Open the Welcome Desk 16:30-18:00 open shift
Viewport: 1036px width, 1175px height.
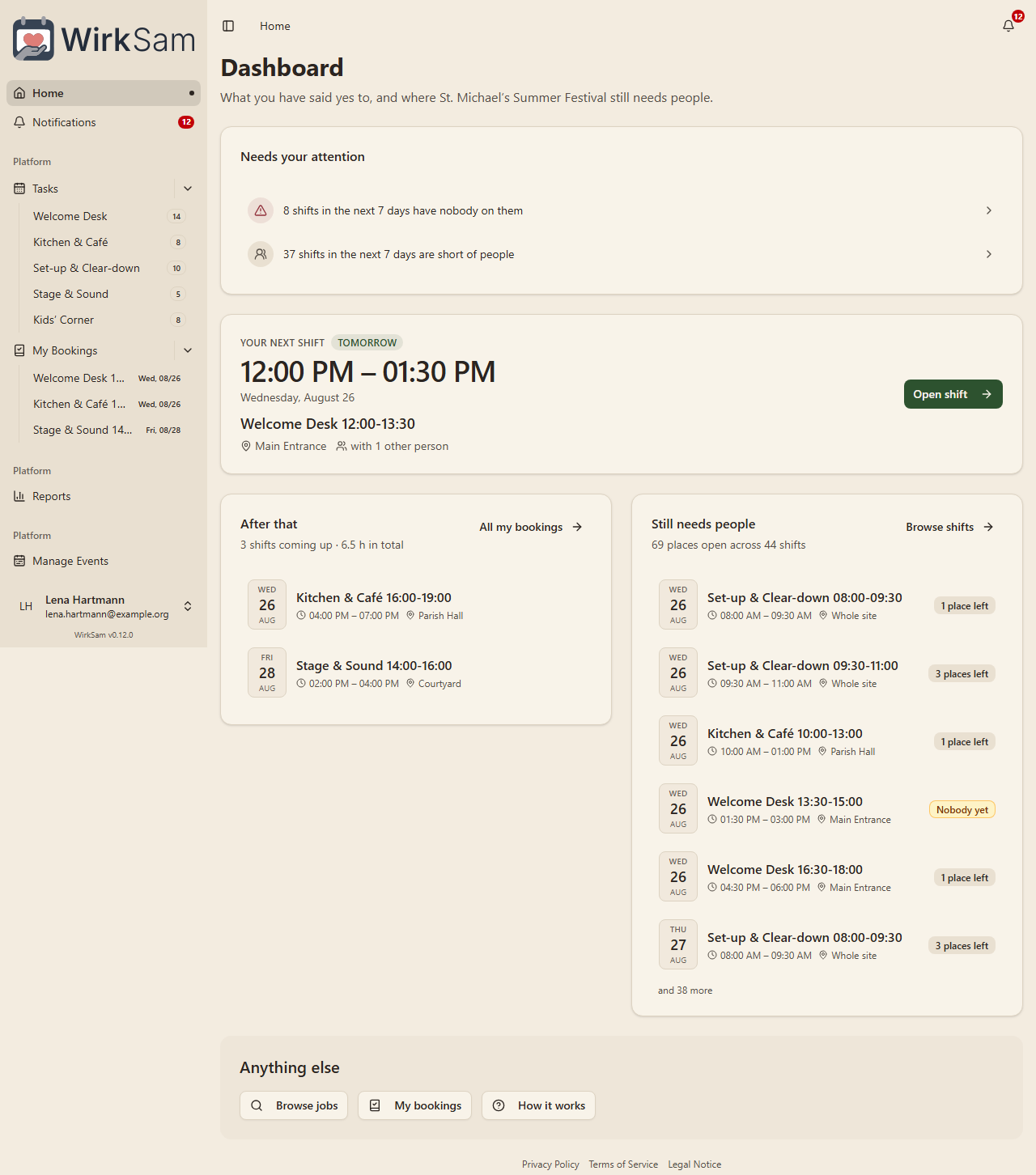click(x=827, y=877)
